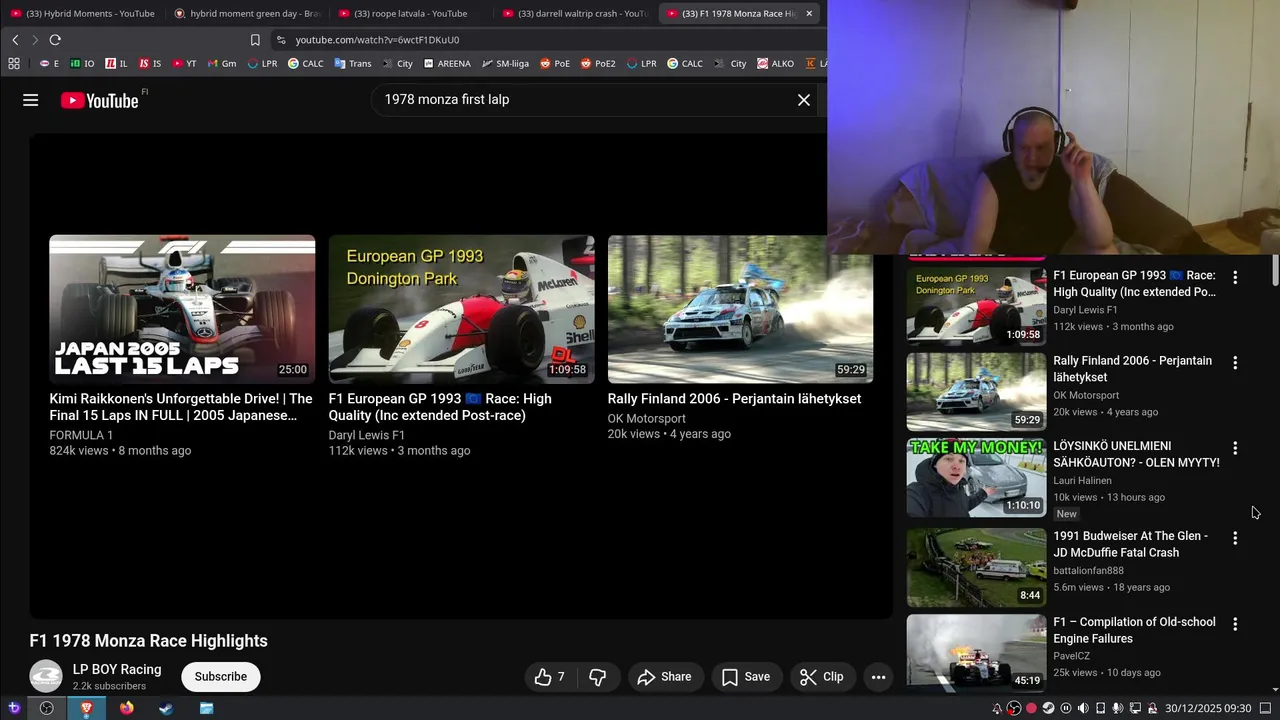Open options menu for LÖYSINKÖ UNELMIENI video
This screenshot has width=1280, height=720.
(1235, 448)
